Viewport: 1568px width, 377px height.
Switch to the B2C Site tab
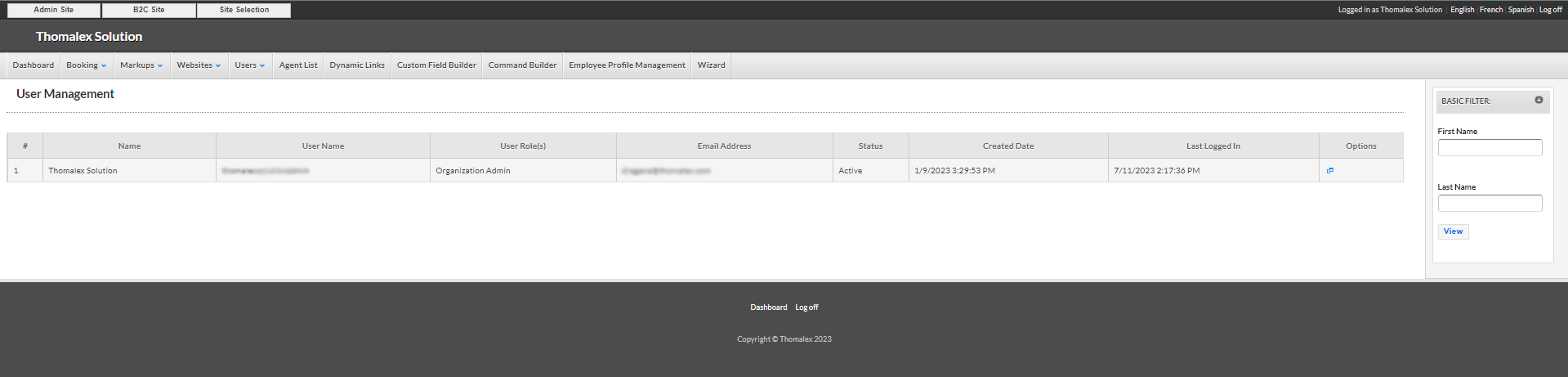click(149, 10)
